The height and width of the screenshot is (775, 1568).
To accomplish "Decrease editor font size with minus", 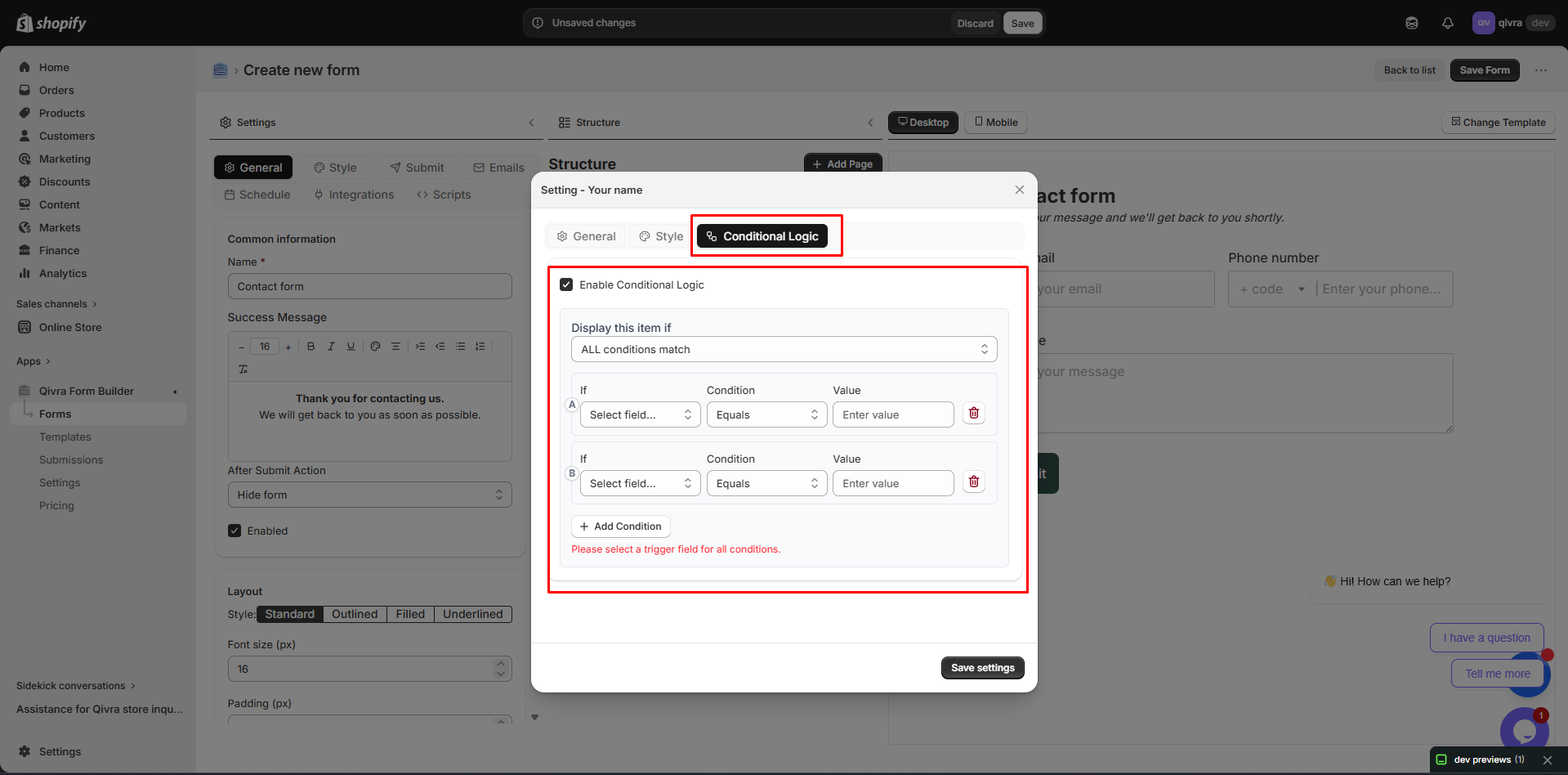I will coord(241,347).
